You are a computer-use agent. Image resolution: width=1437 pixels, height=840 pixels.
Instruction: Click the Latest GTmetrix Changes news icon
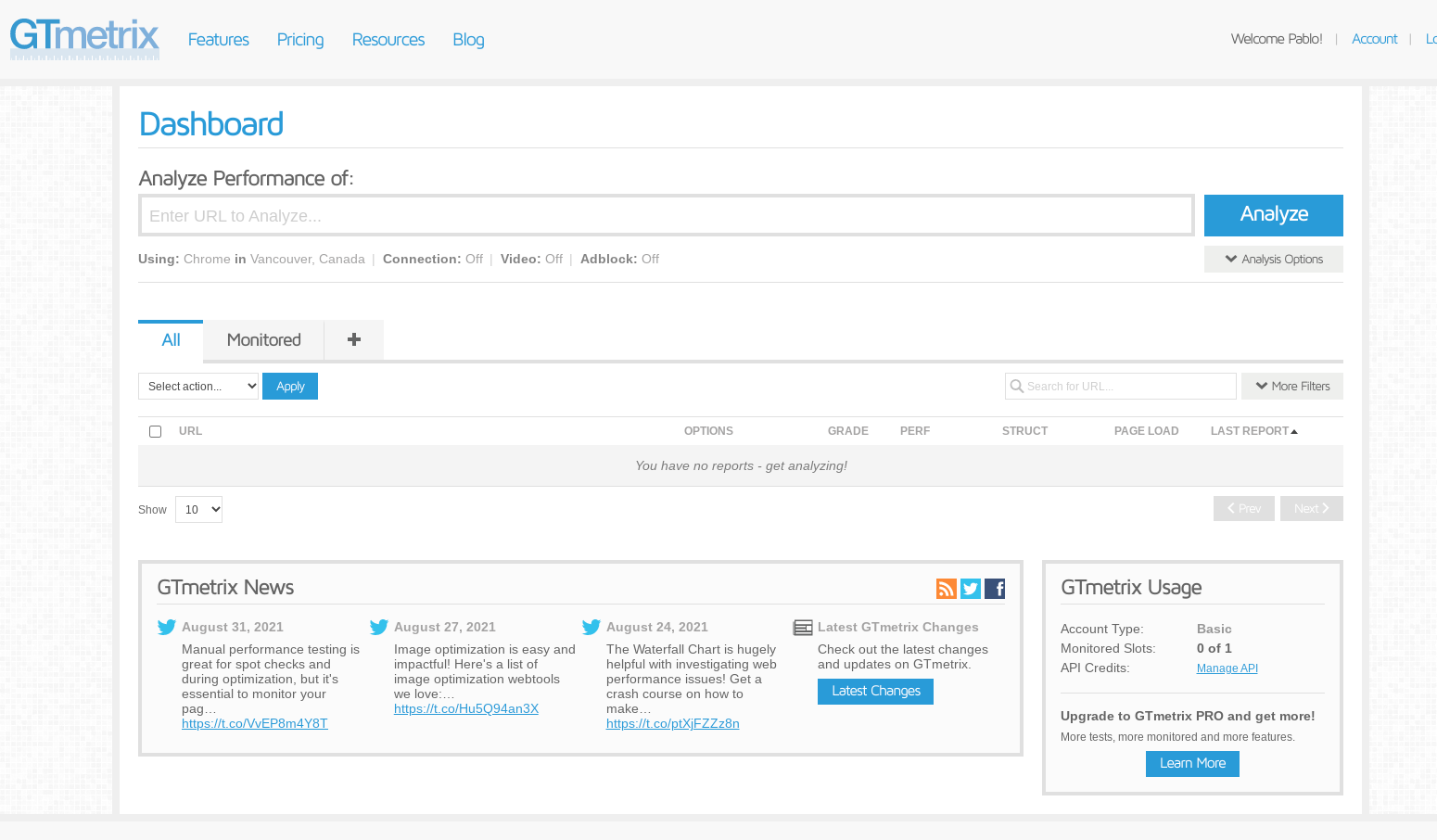click(803, 628)
